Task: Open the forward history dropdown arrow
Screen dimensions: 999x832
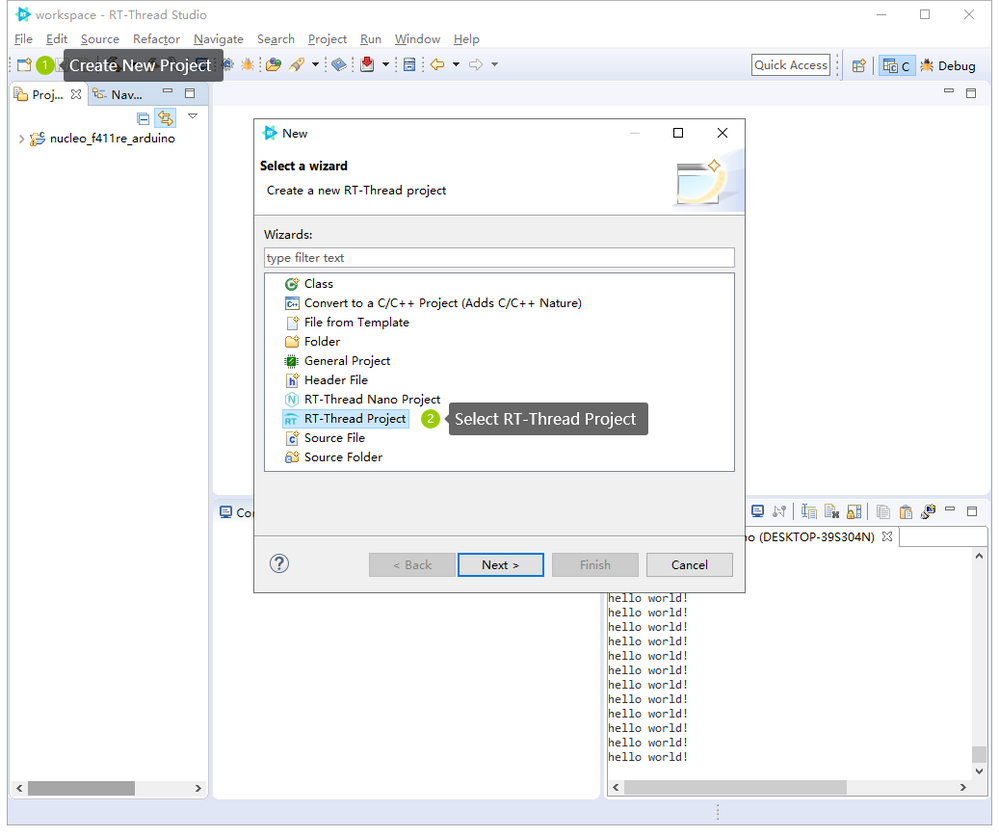Action: [x=494, y=64]
